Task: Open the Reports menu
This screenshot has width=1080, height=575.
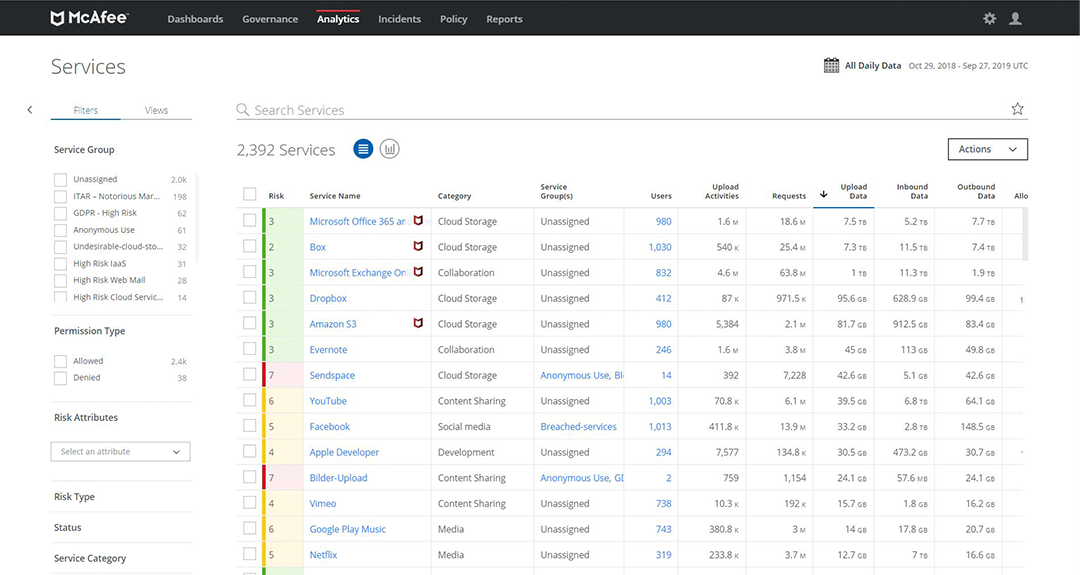Action: 504,19
